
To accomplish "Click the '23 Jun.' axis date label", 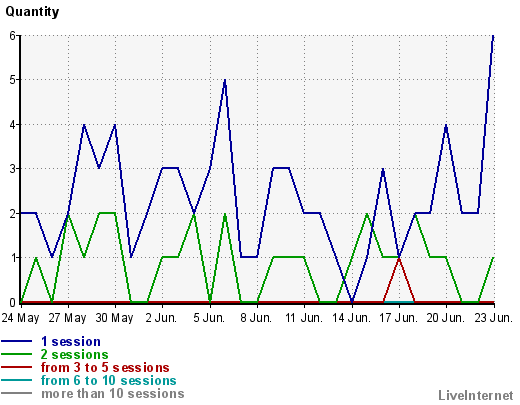I will (493, 318).
